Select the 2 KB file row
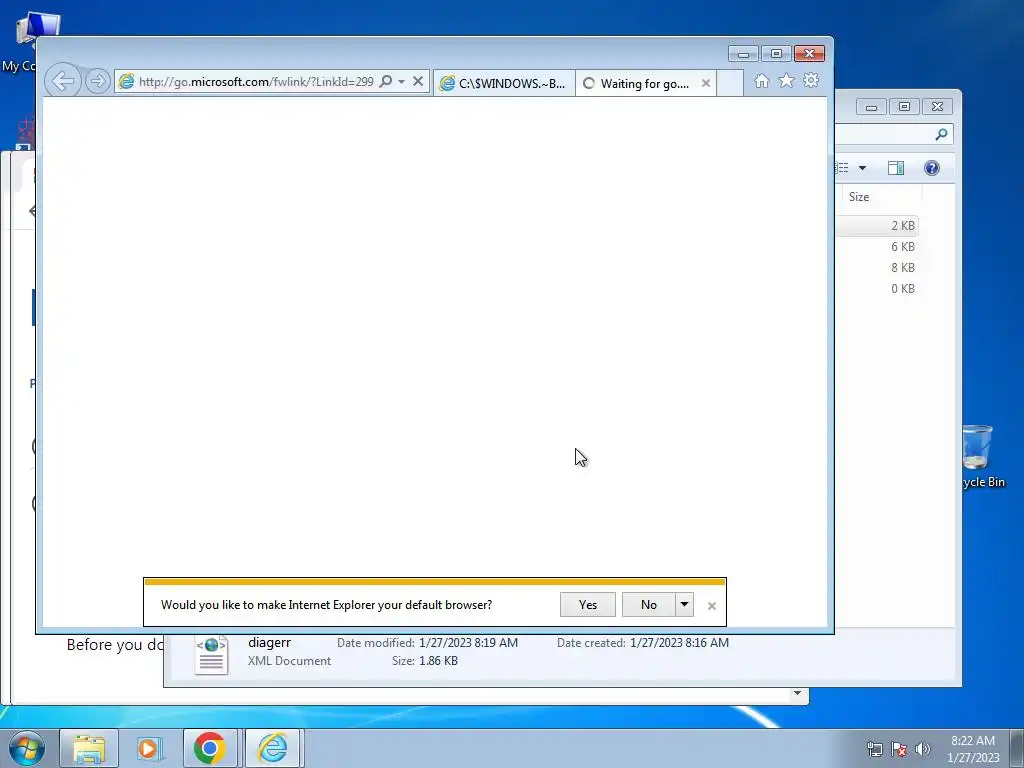 (x=877, y=226)
